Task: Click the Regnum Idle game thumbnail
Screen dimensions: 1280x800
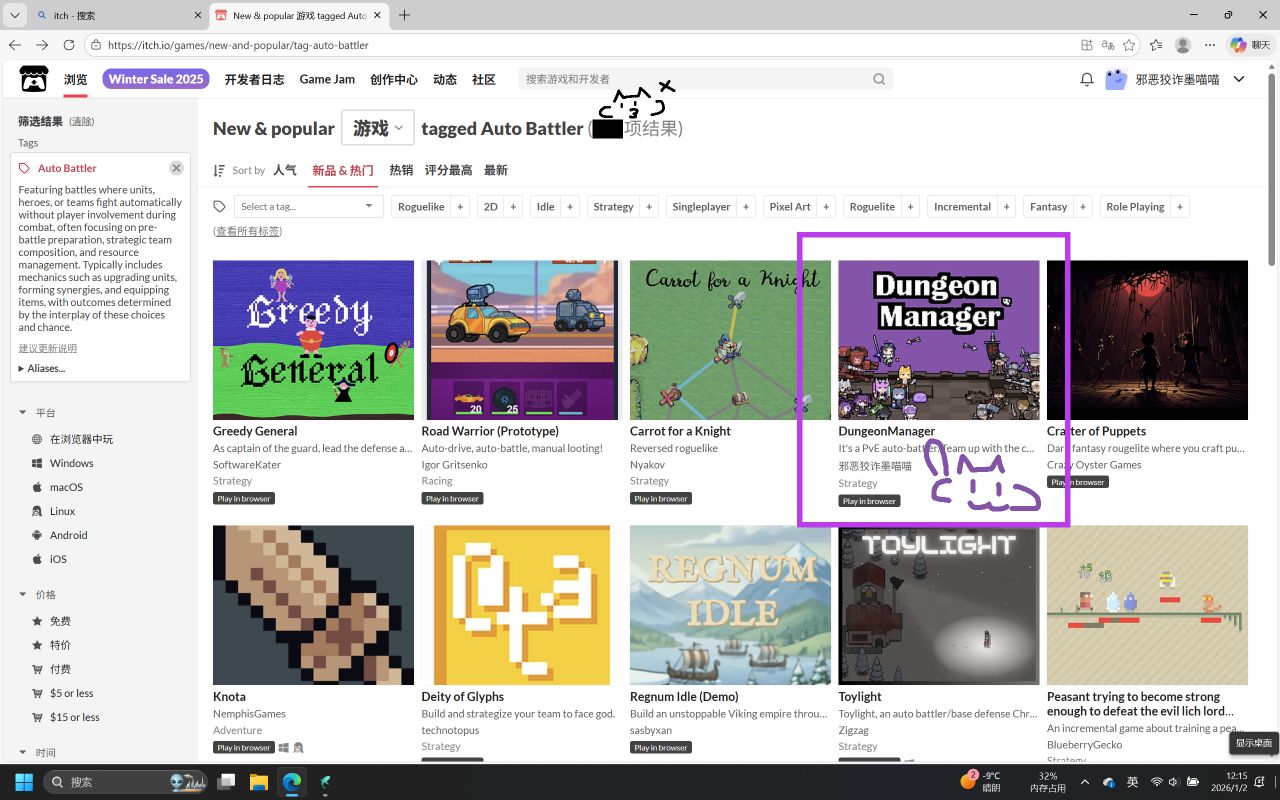Action: click(x=730, y=605)
